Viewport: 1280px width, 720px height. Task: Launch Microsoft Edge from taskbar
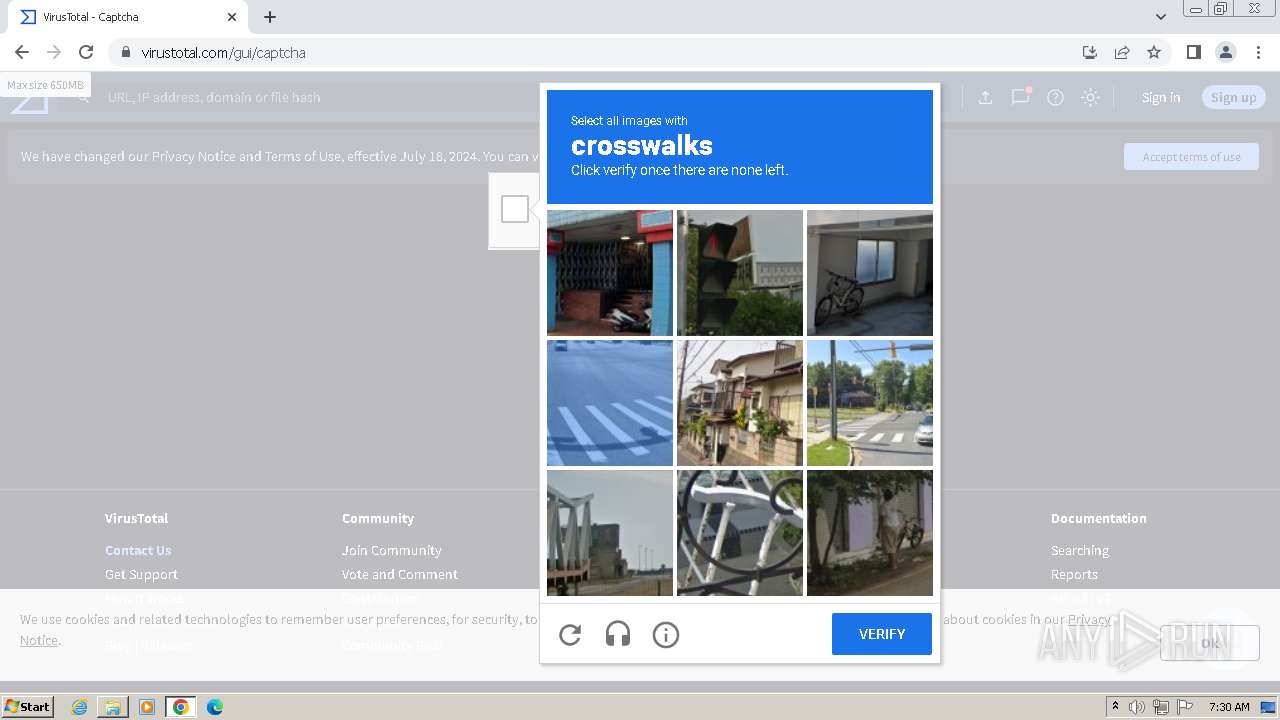point(215,707)
